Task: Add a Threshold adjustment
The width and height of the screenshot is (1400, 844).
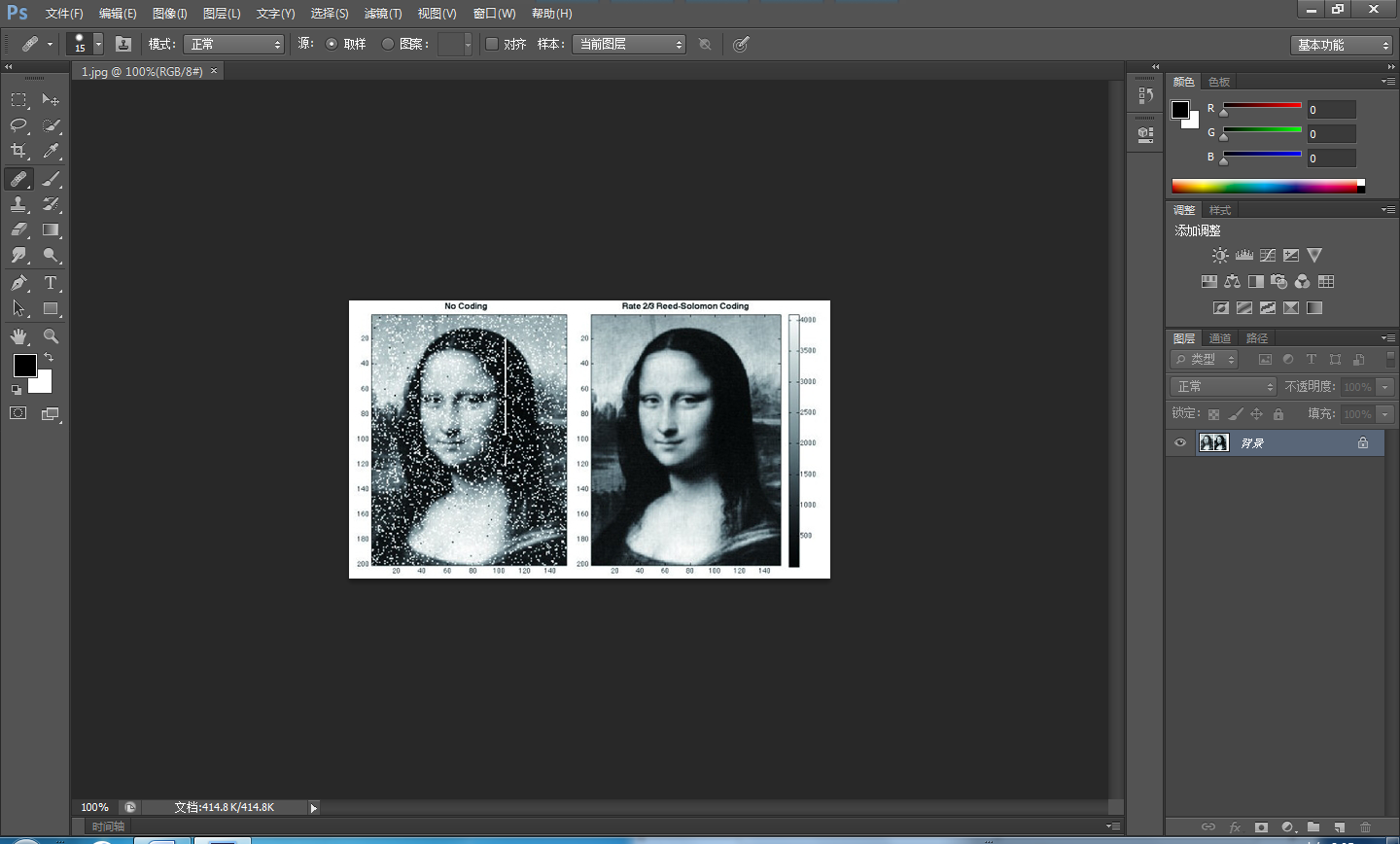Action: click(x=1268, y=307)
